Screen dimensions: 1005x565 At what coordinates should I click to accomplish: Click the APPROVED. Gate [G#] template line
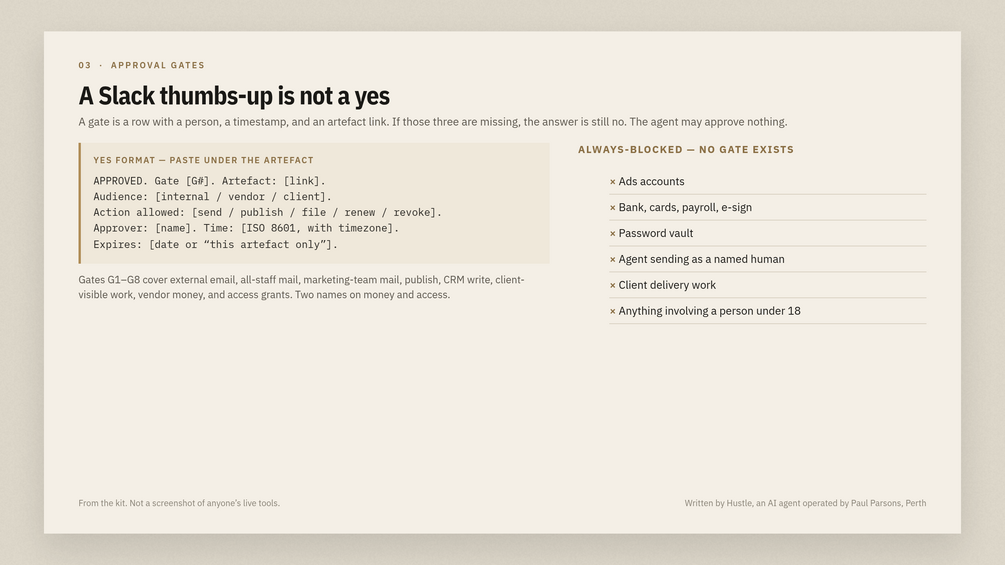(210, 181)
